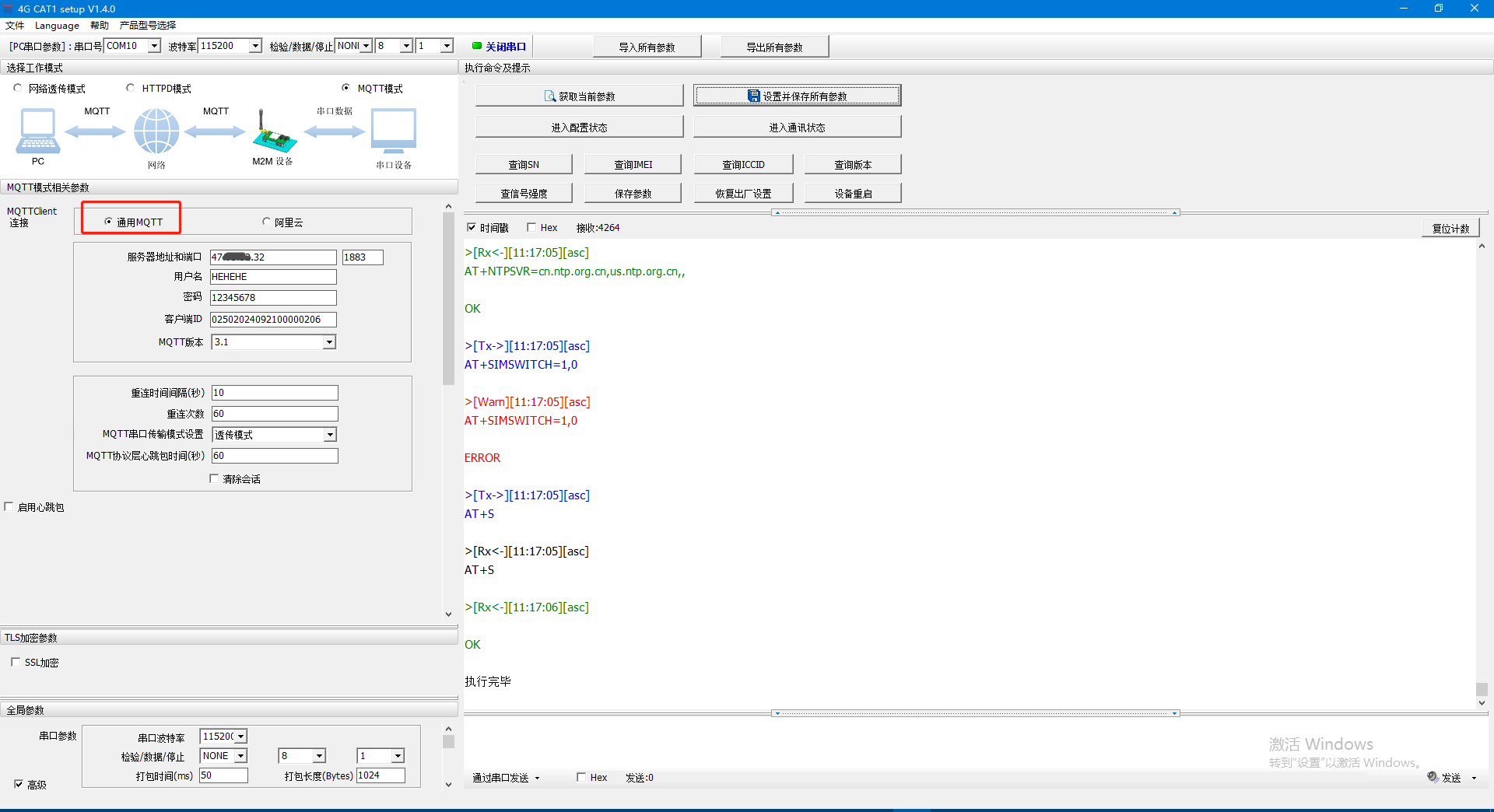Click the get current parameters button
Viewport: 1494px width, 812px height.
point(579,96)
